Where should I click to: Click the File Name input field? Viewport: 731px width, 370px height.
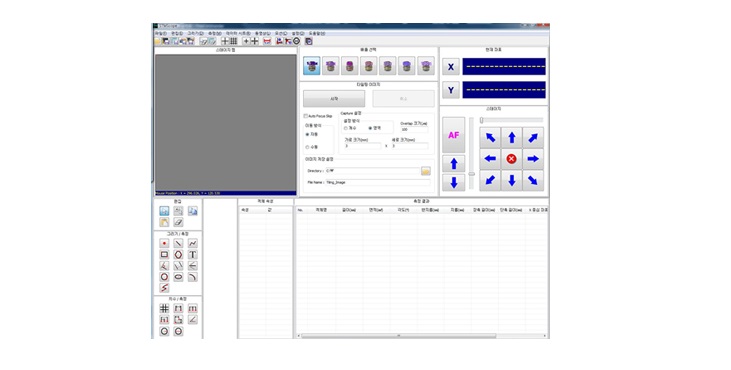(377, 183)
